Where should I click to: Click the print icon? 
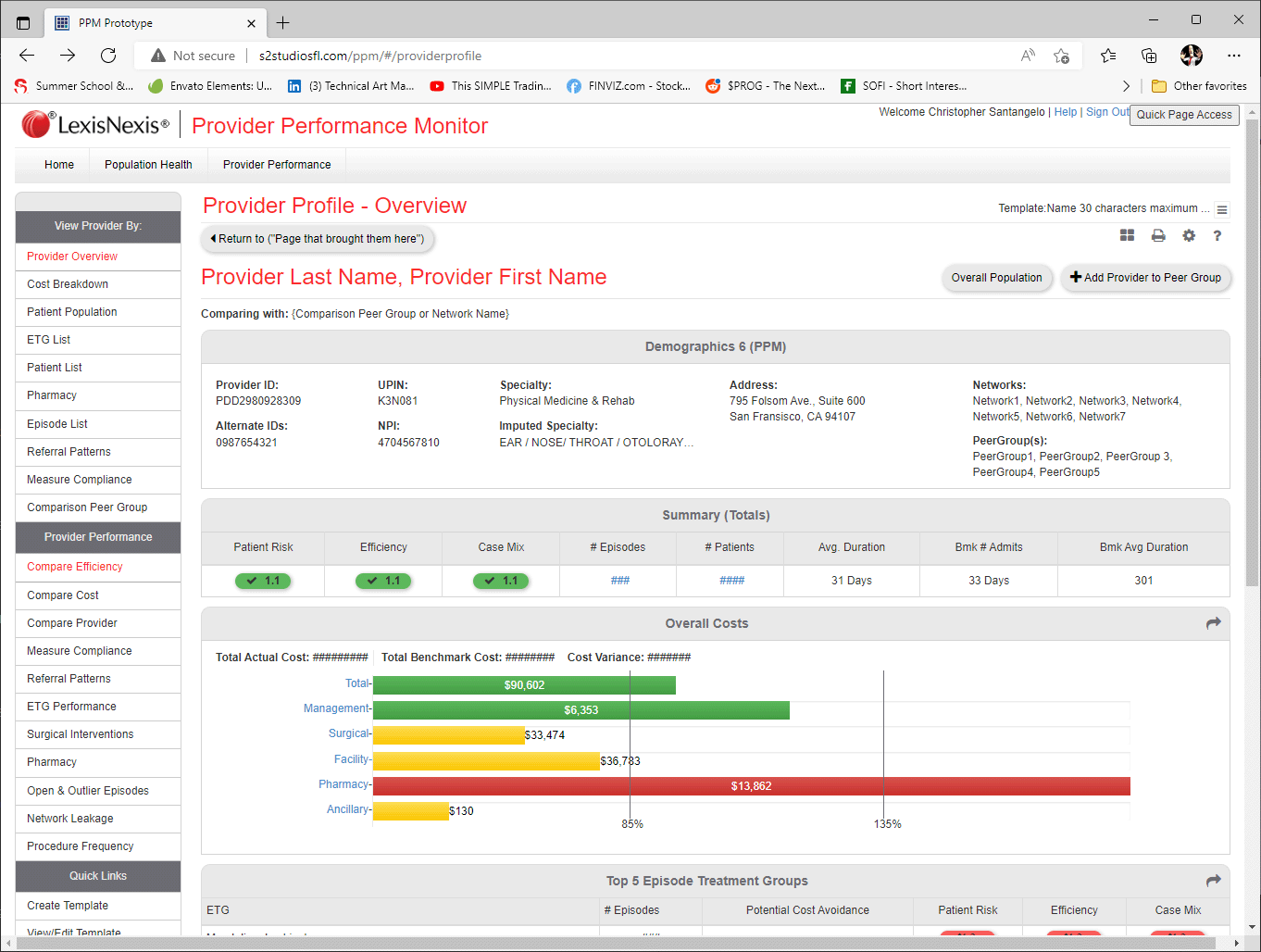1158,236
